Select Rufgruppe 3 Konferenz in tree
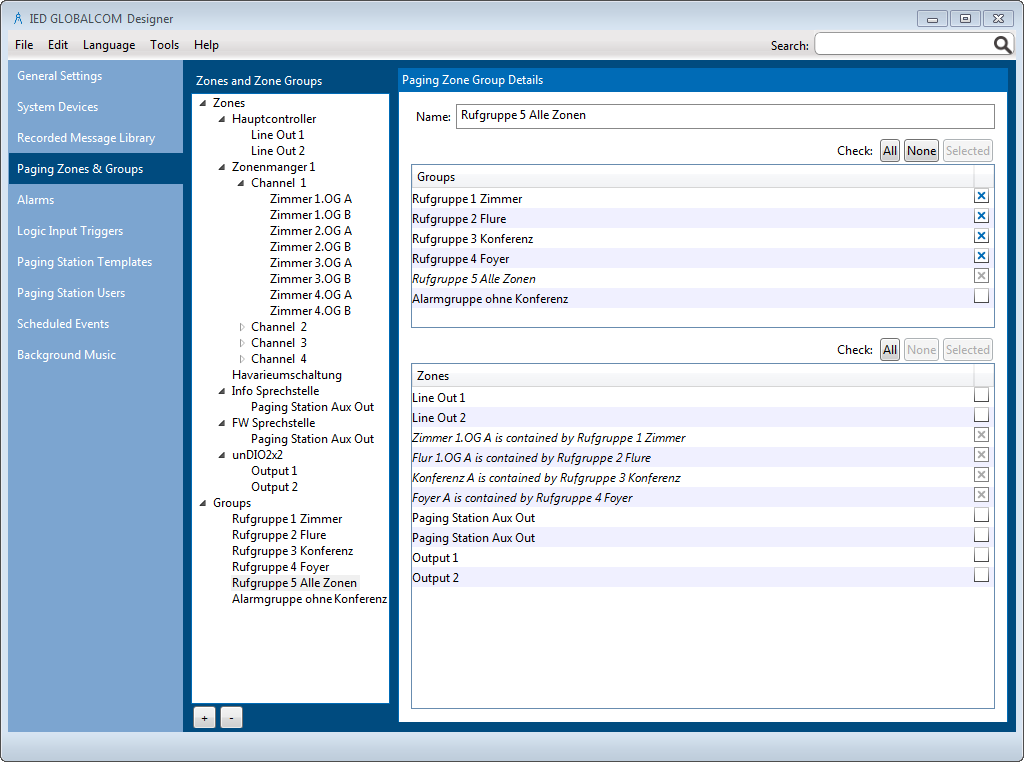Image resolution: width=1024 pixels, height=762 pixels. 292,551
